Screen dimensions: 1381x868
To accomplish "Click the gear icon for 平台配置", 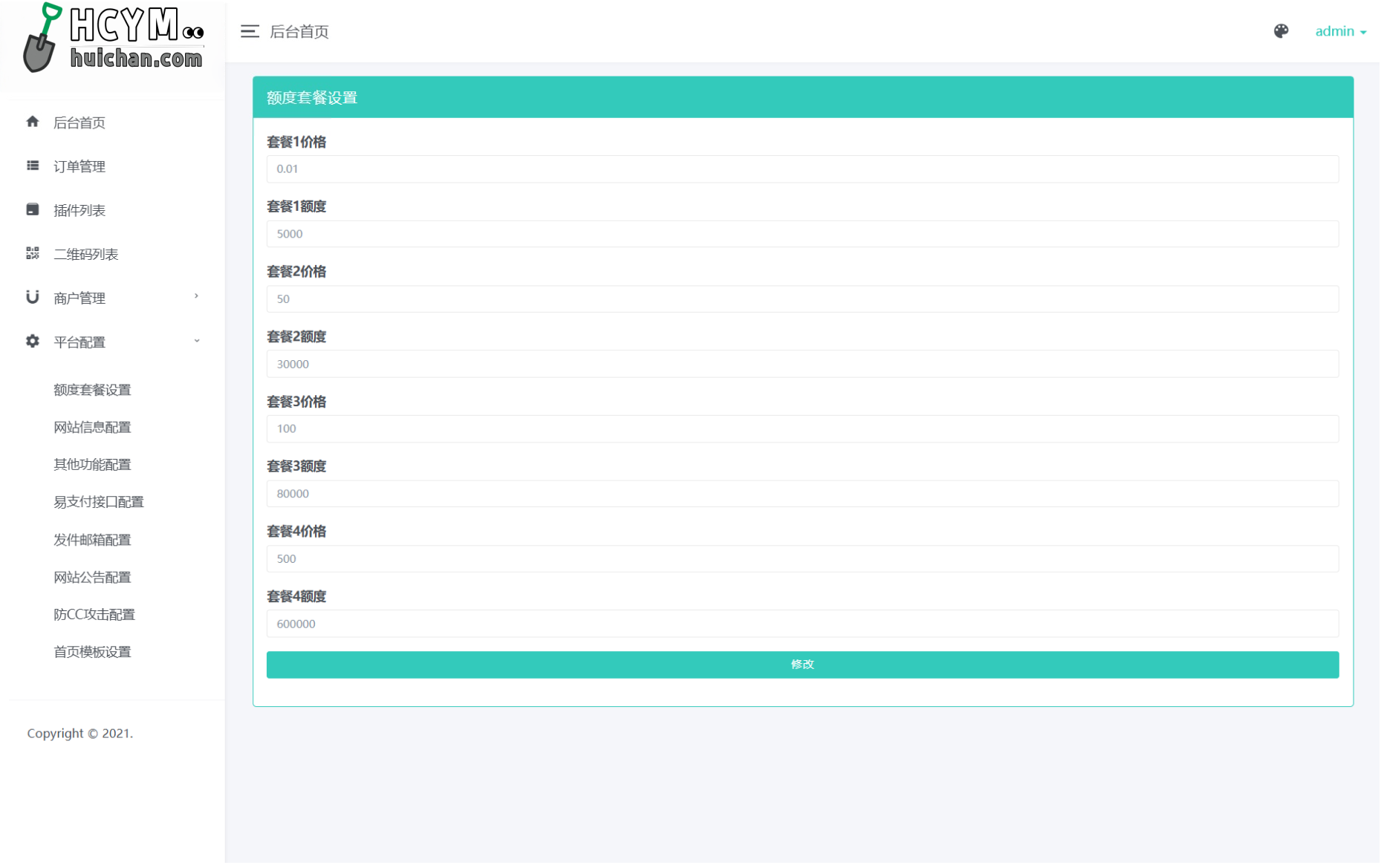I will coord(33,341).
